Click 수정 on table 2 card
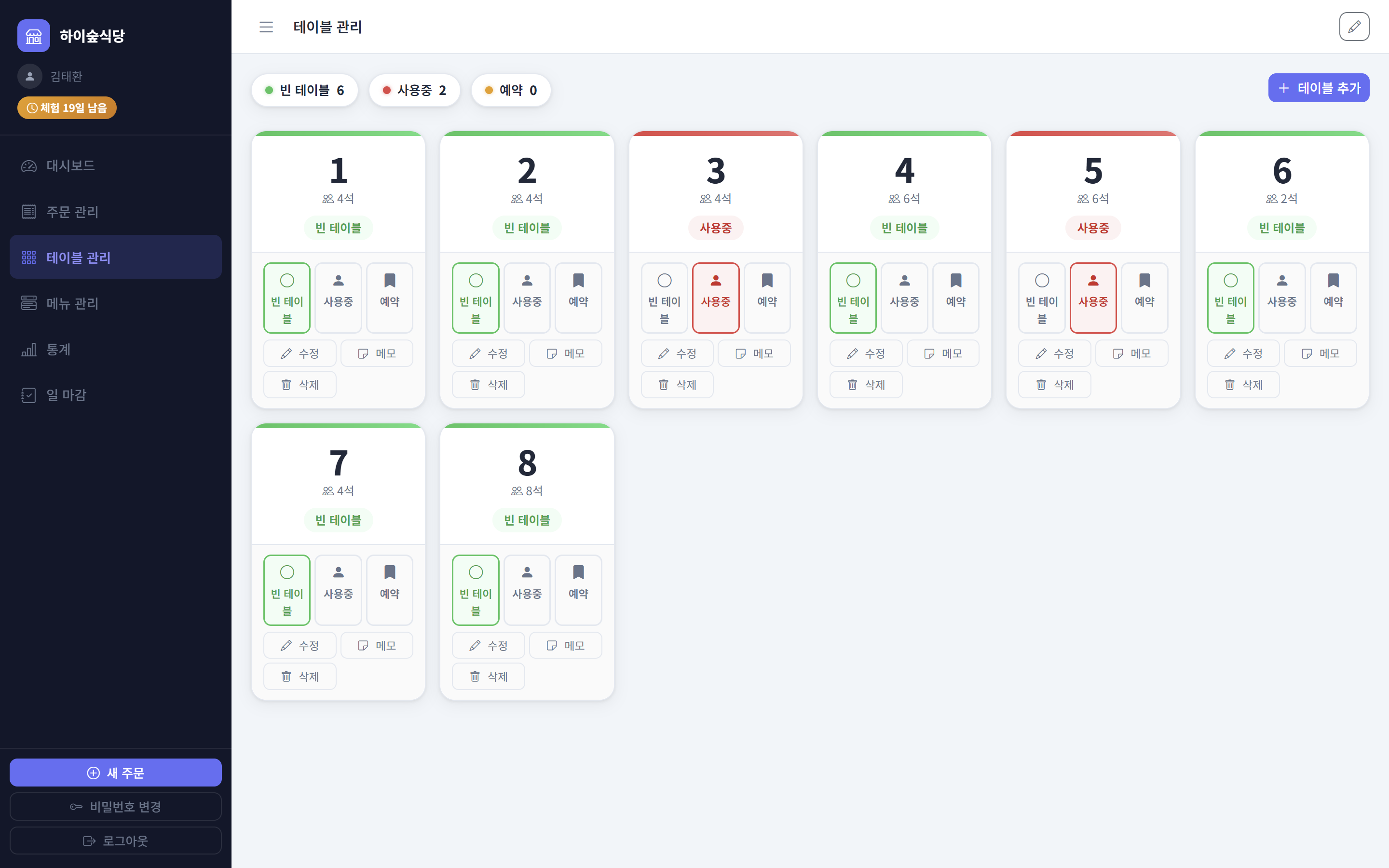The image size is (1389, 868). [x=489, y=353]
